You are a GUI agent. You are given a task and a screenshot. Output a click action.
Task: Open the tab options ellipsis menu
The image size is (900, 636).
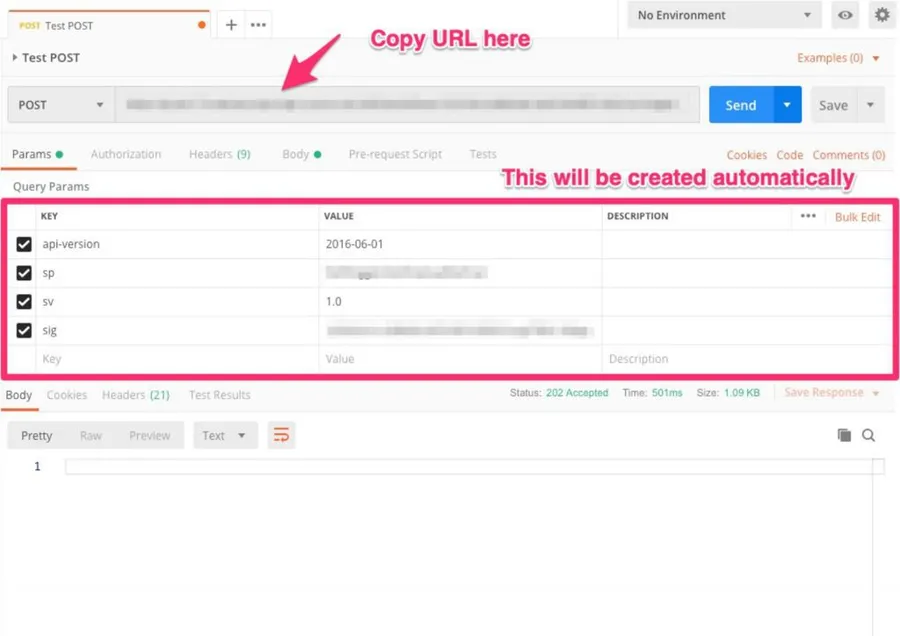[258, 25]
